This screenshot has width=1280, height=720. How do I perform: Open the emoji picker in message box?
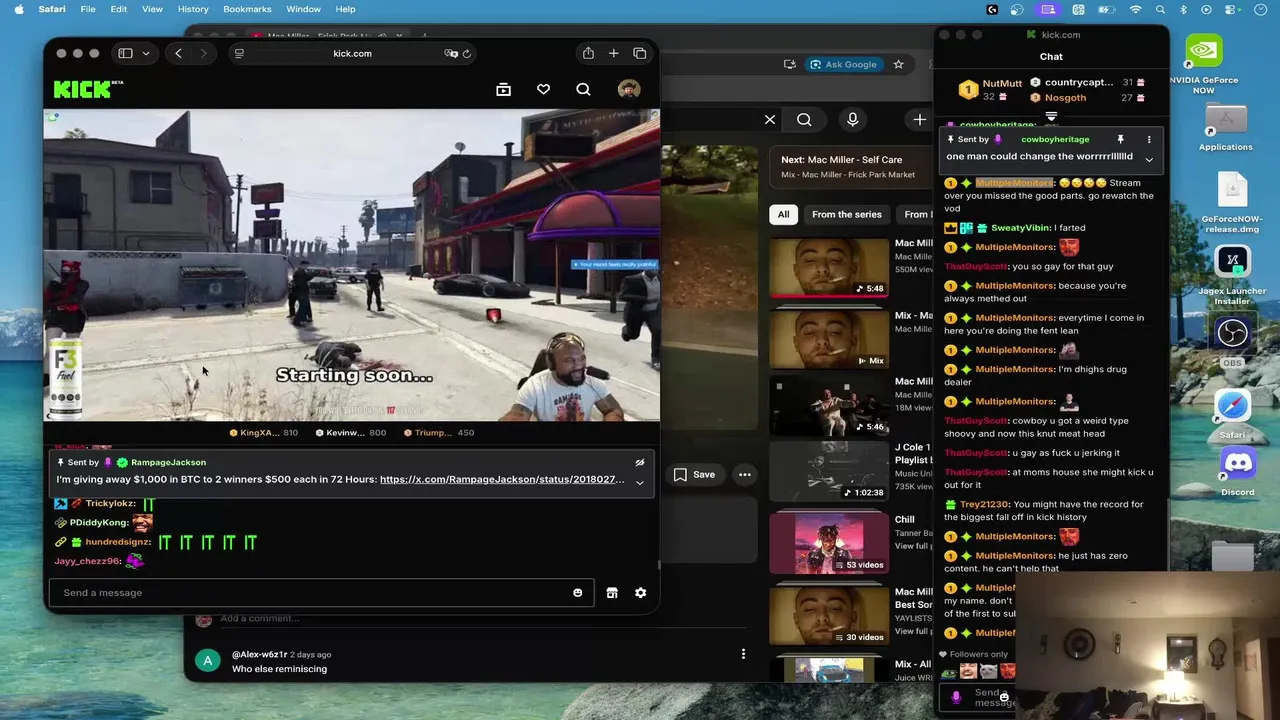pyautogui.click(x=577, y=593)
